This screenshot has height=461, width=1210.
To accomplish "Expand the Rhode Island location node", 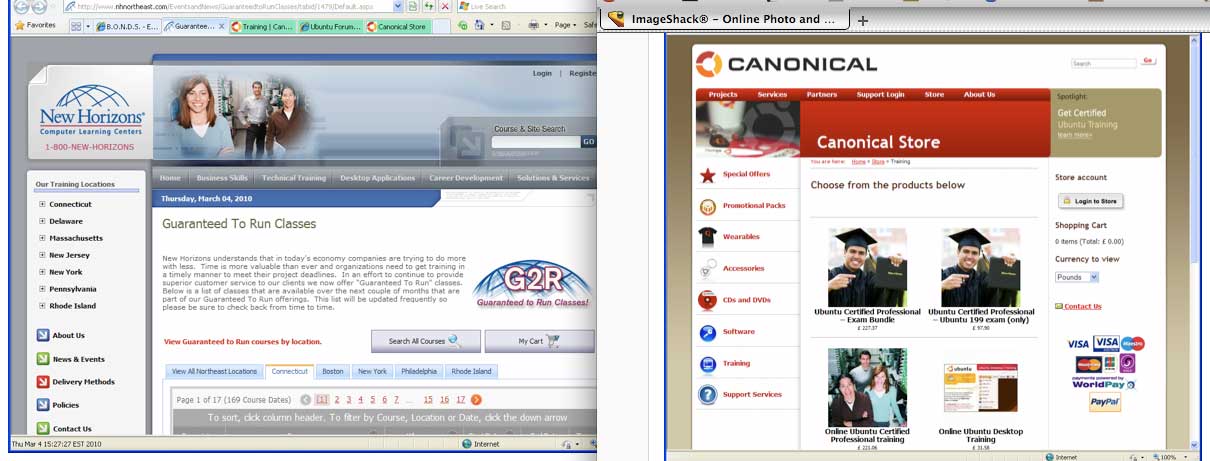I will click(x=42, y=306).
